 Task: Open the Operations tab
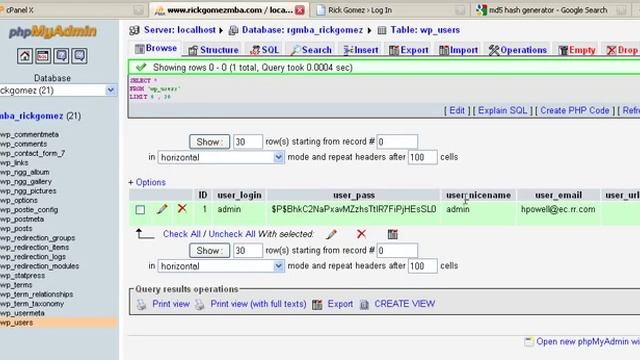point(517,50)
